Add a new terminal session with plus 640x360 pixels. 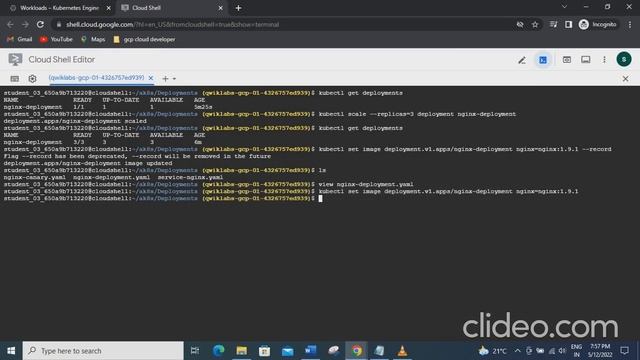(165, 78)
